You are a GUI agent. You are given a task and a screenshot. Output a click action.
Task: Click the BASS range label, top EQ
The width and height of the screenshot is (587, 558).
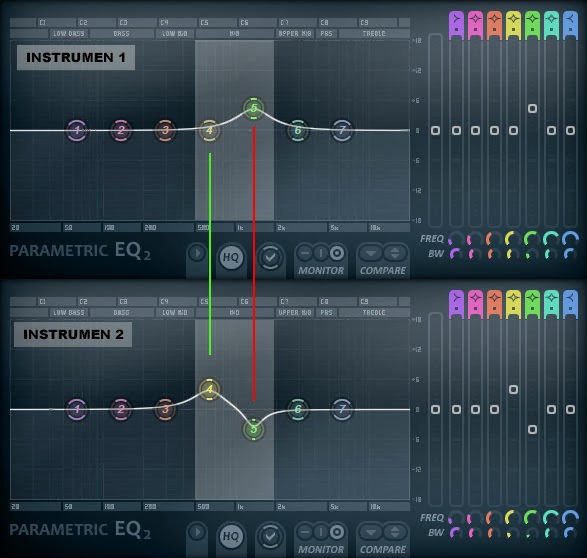point(121,34)
